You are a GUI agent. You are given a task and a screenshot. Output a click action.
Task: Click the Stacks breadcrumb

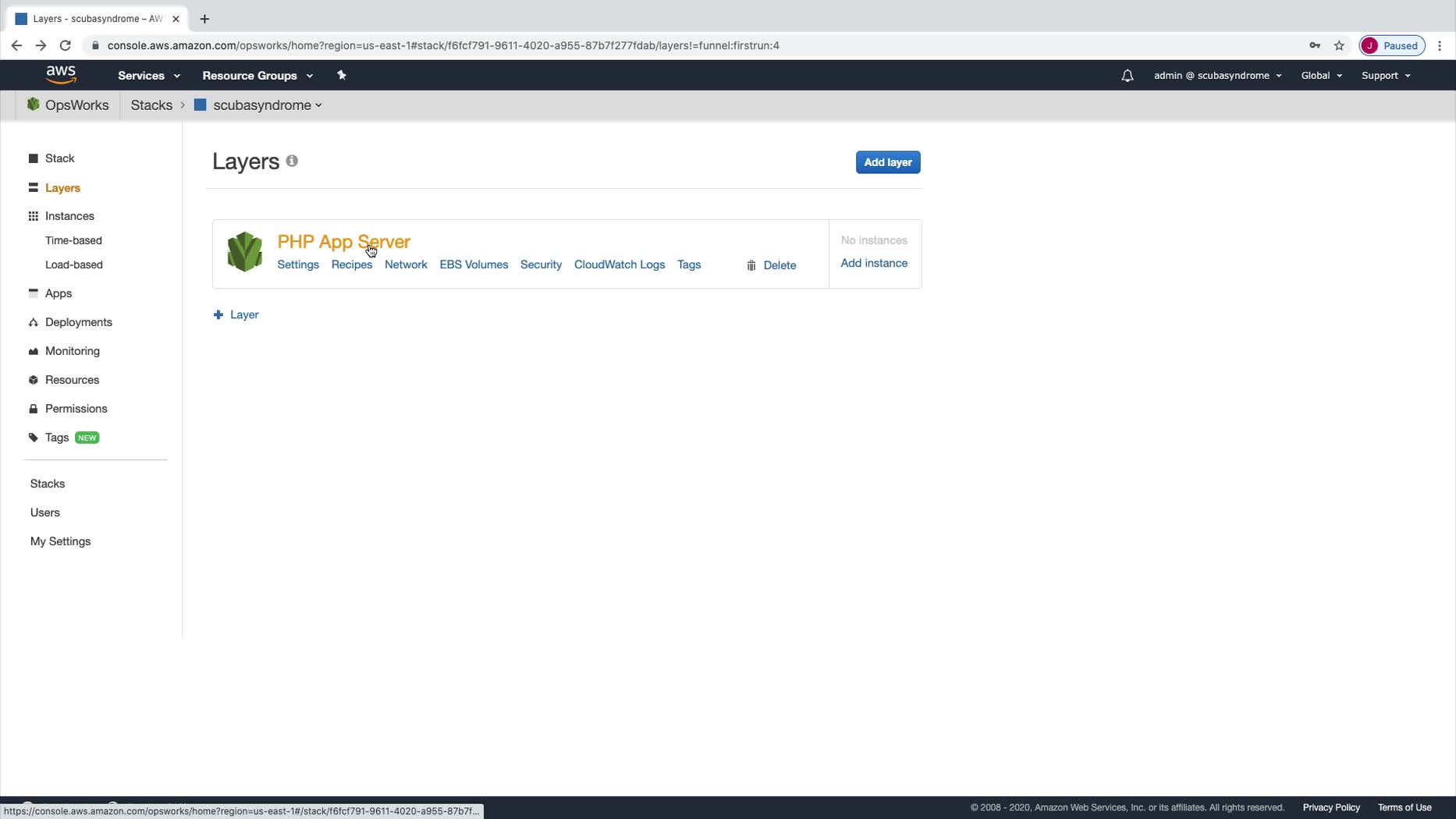pyautogui.click(x=151, y=105)
